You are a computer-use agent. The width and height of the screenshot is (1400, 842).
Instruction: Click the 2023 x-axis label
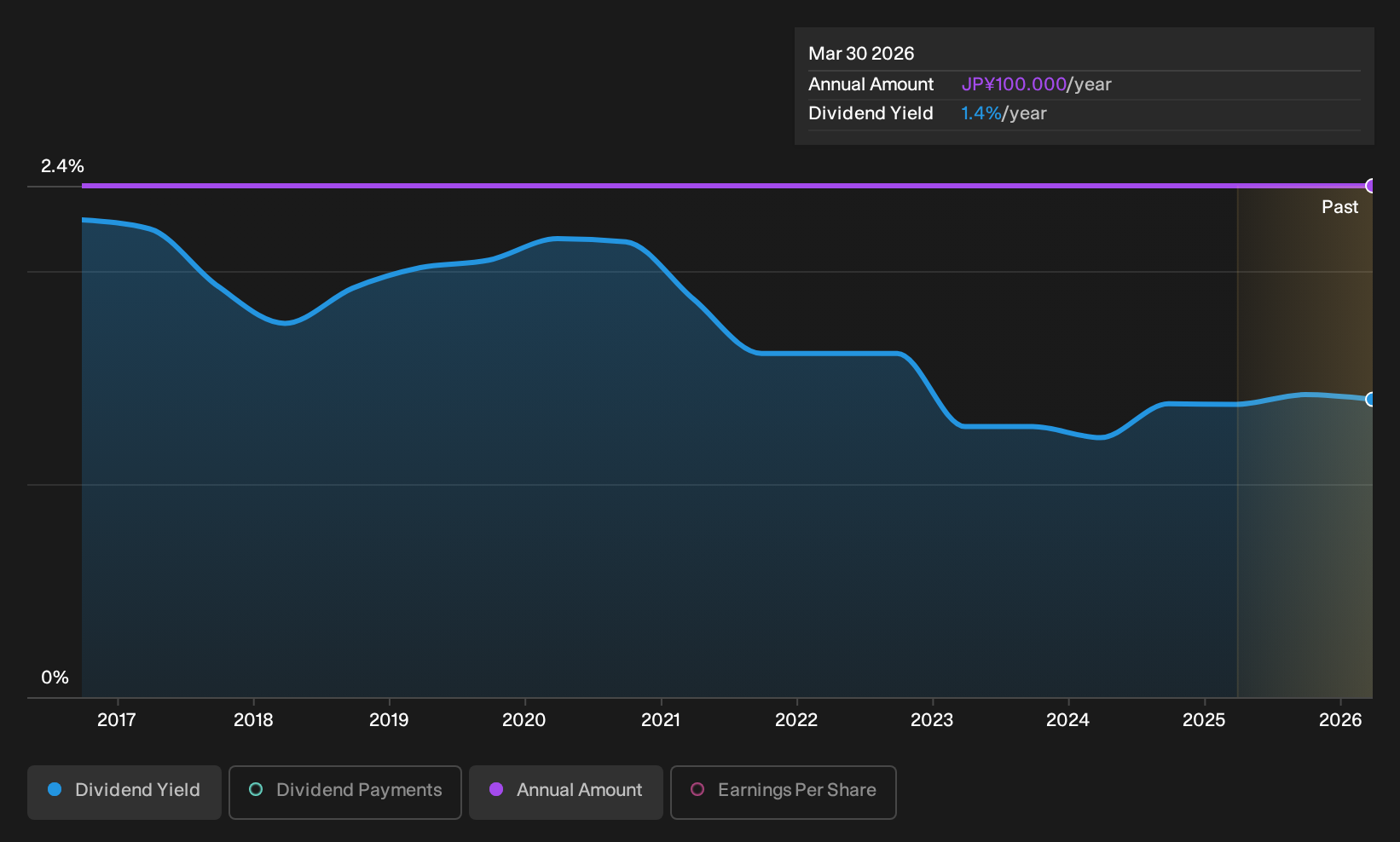tap(932, 720)
